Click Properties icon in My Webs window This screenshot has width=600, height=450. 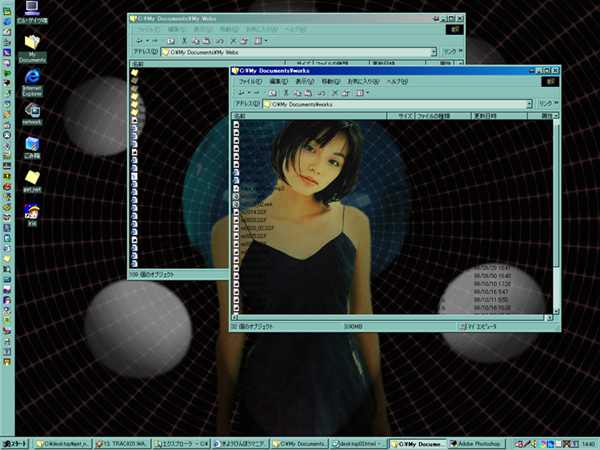(244, 41)
